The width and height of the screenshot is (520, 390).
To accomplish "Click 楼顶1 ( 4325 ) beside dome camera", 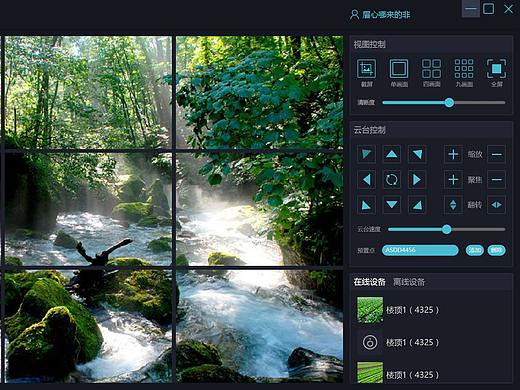I will 412,342.
